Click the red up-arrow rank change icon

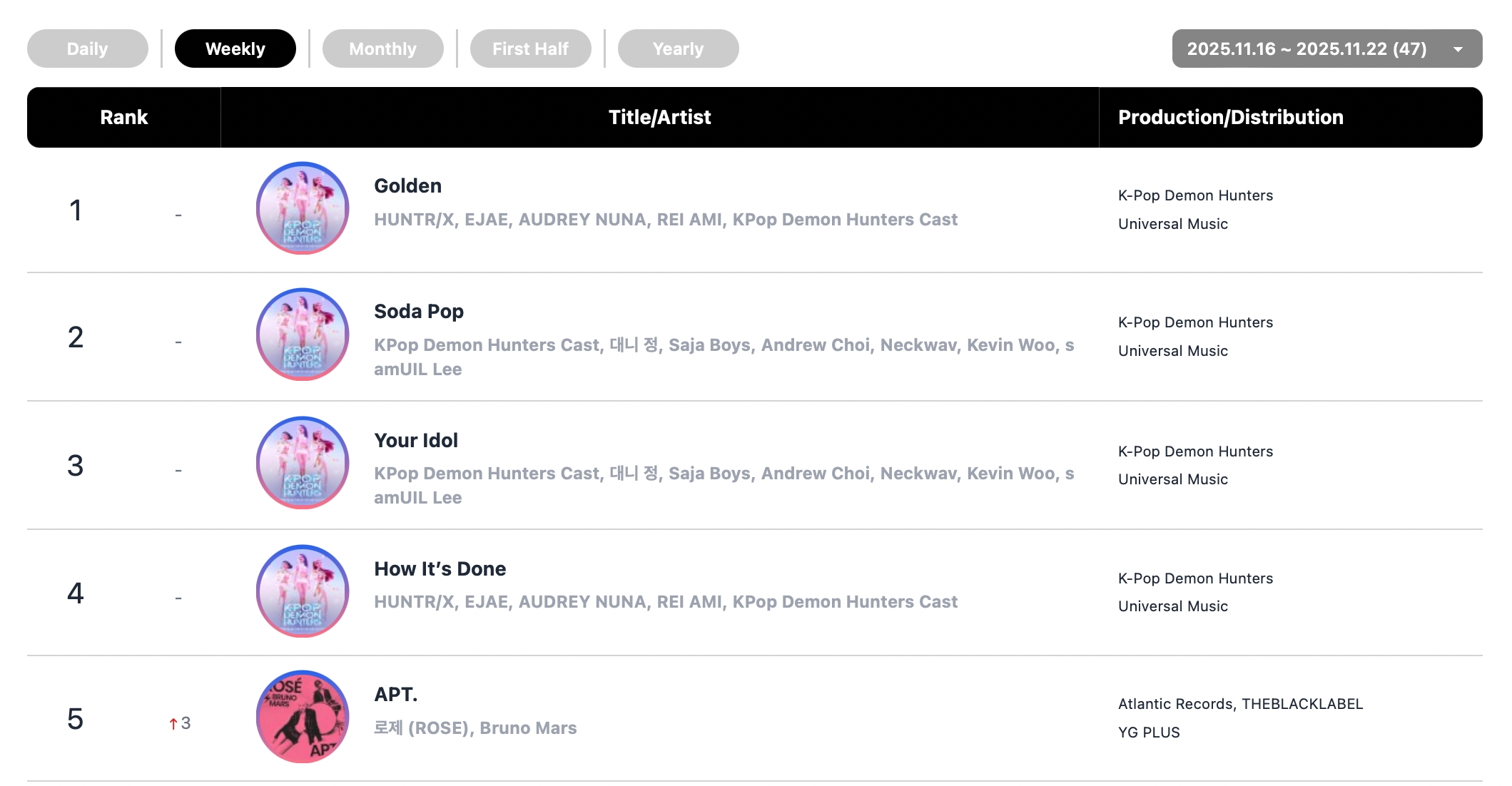click(173, 724)
